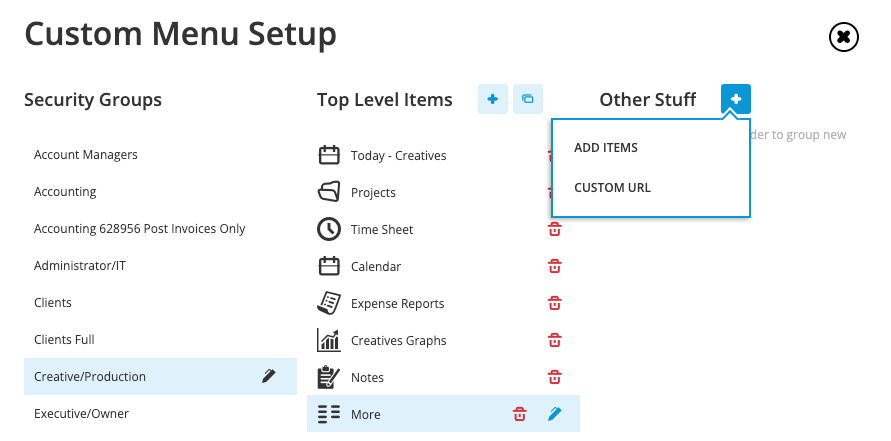Edit the Creative/Production security group

click(269, 376)
